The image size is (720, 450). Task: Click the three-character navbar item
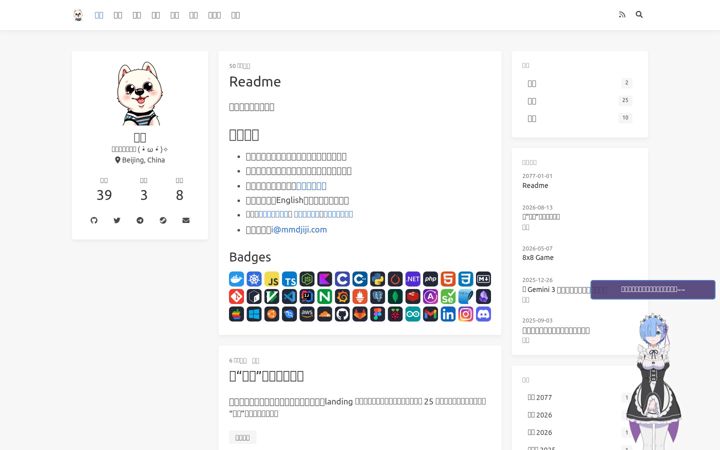[x=214, y=15]
